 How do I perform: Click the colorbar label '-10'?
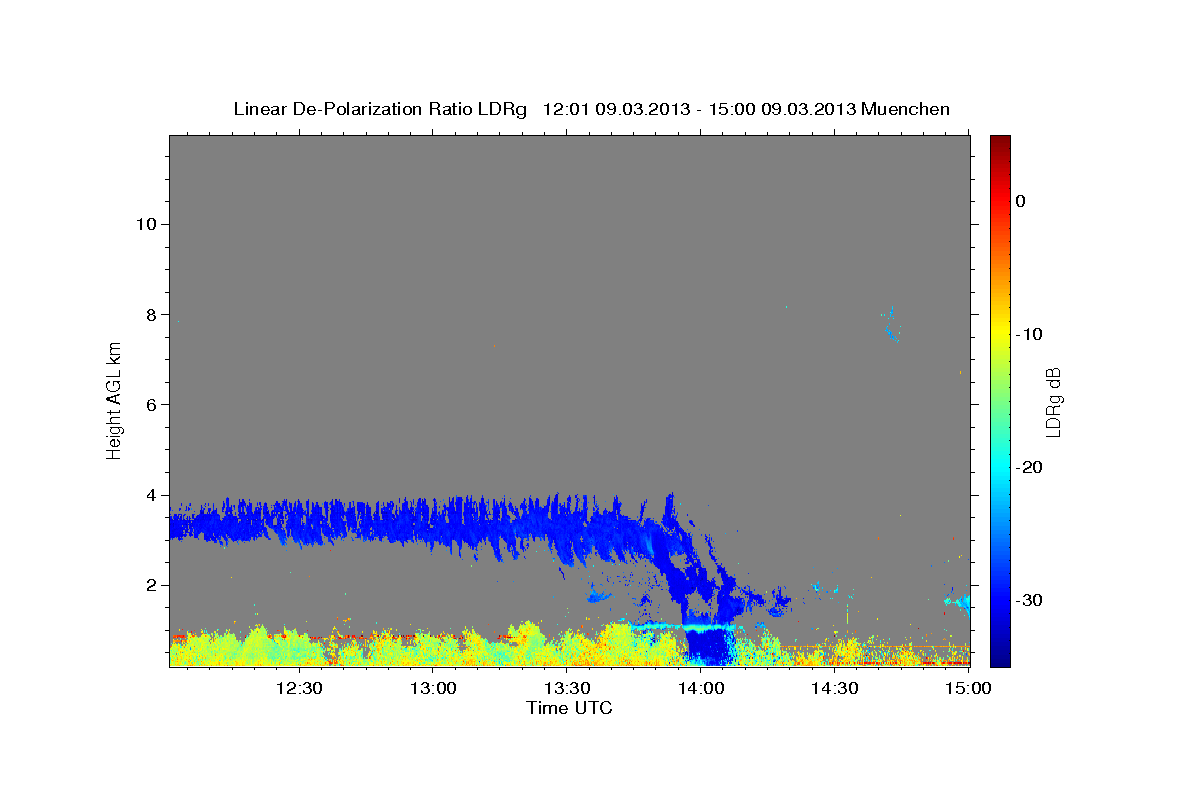[1030, 334]
